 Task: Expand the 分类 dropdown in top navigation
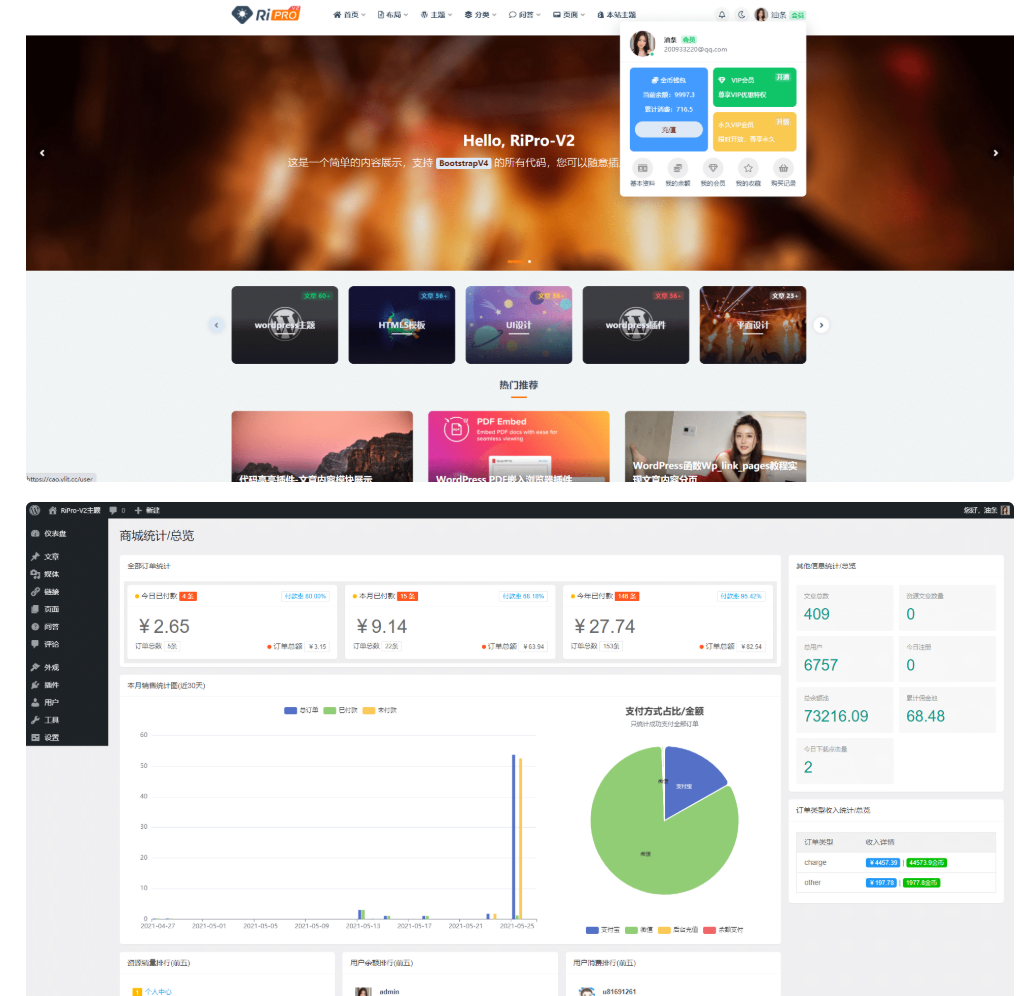point(481,15)
